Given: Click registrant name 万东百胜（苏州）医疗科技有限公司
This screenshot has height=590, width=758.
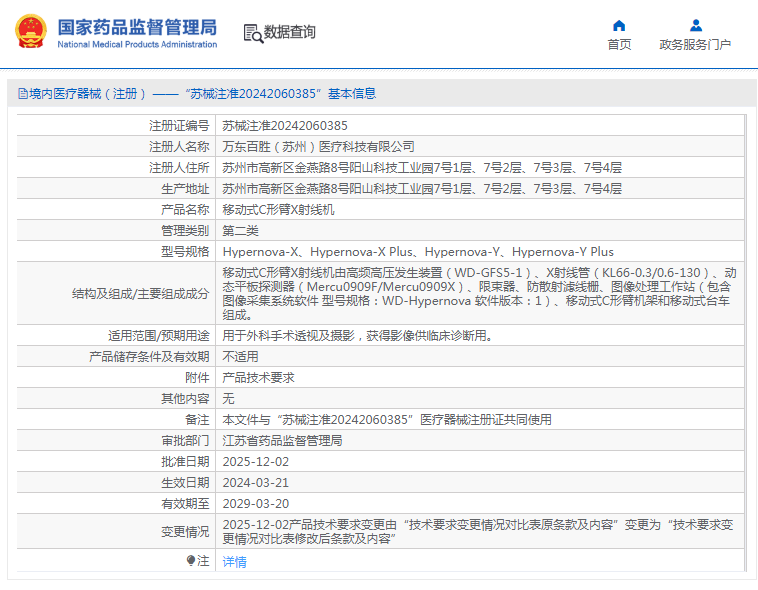Looking at the screenshot, I should 318,147.
